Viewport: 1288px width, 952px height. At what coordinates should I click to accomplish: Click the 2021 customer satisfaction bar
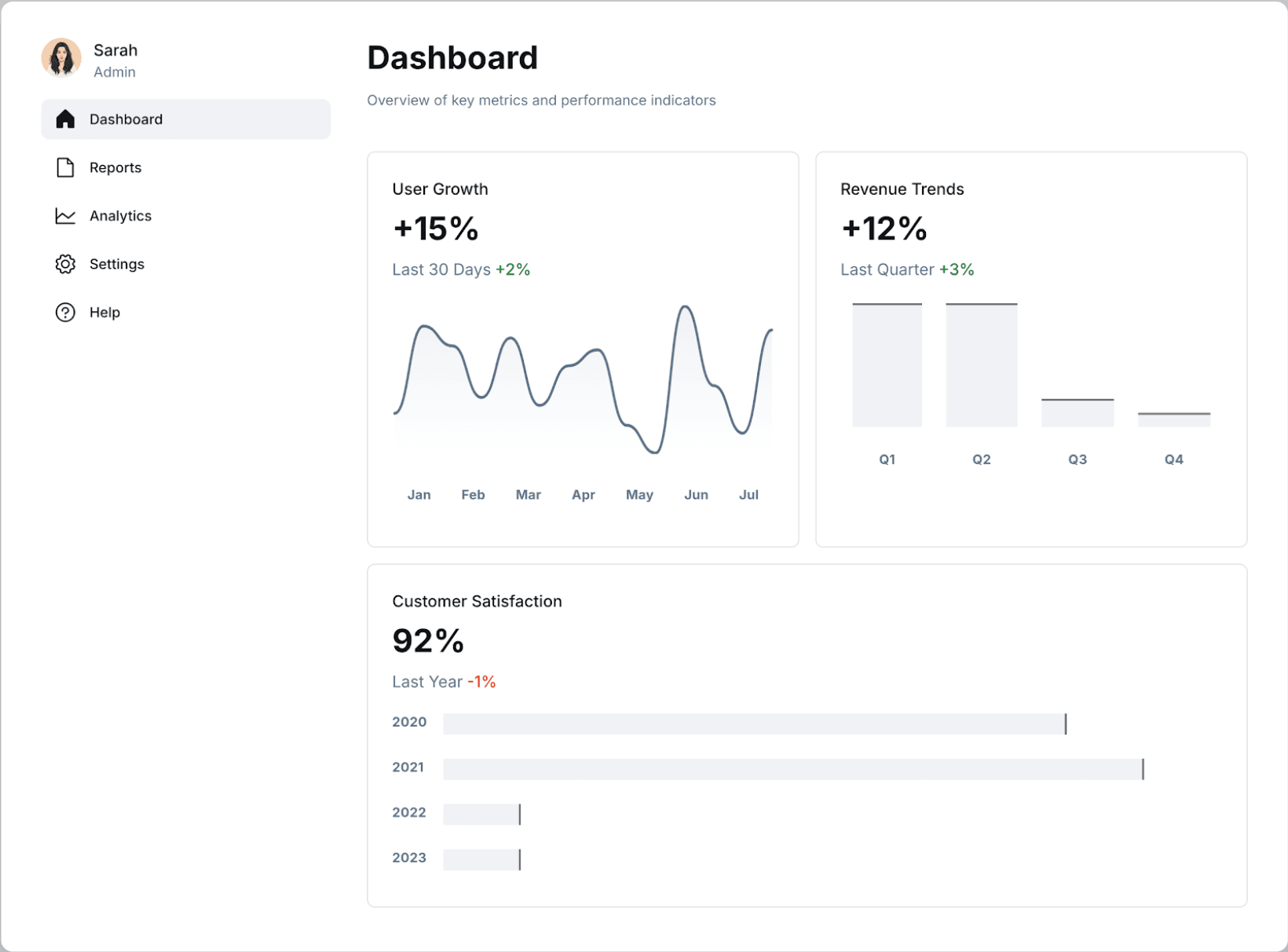click(792, 769)
